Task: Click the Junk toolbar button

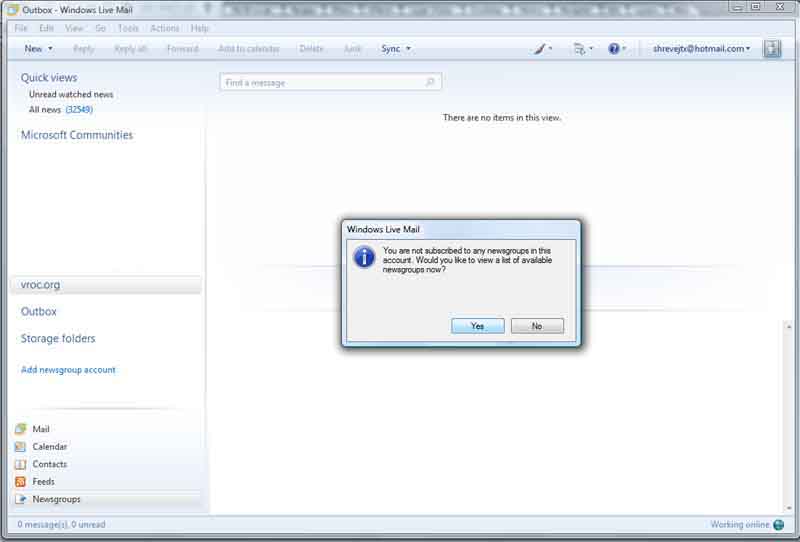Action: [x=352, y=48]
